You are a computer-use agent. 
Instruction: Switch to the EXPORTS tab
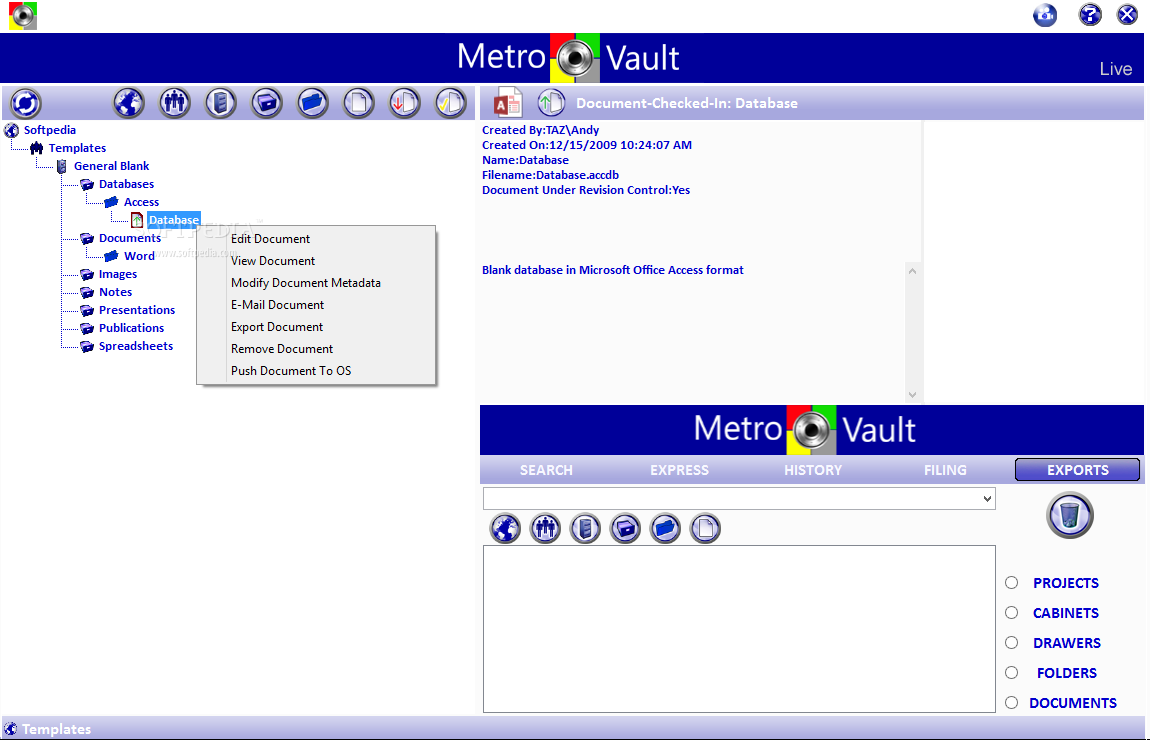click(x=1077, y=470)
